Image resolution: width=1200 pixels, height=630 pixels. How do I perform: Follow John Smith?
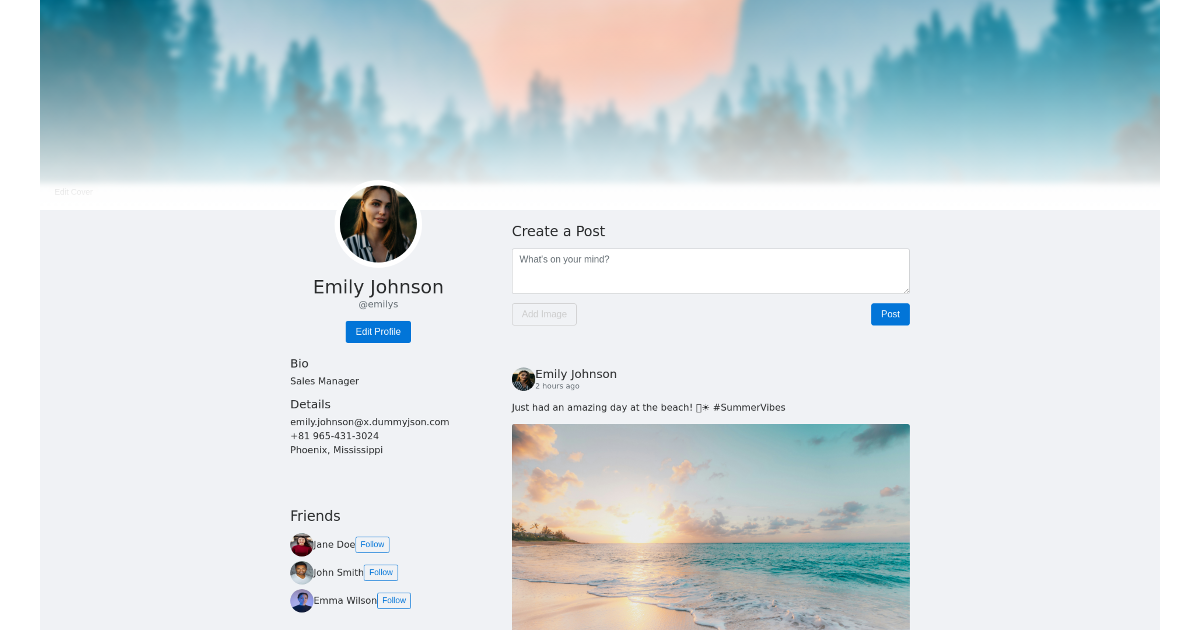pyautogui.click(x=381, y=572)
